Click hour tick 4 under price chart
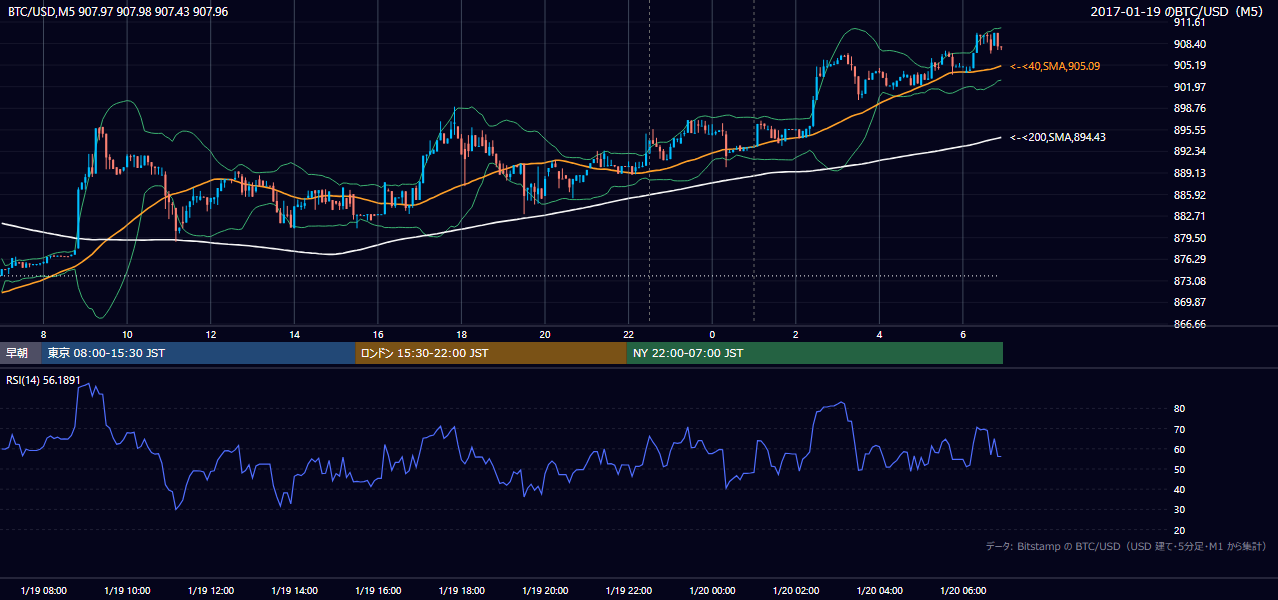1278x600 pixels. tap(879, 334)
